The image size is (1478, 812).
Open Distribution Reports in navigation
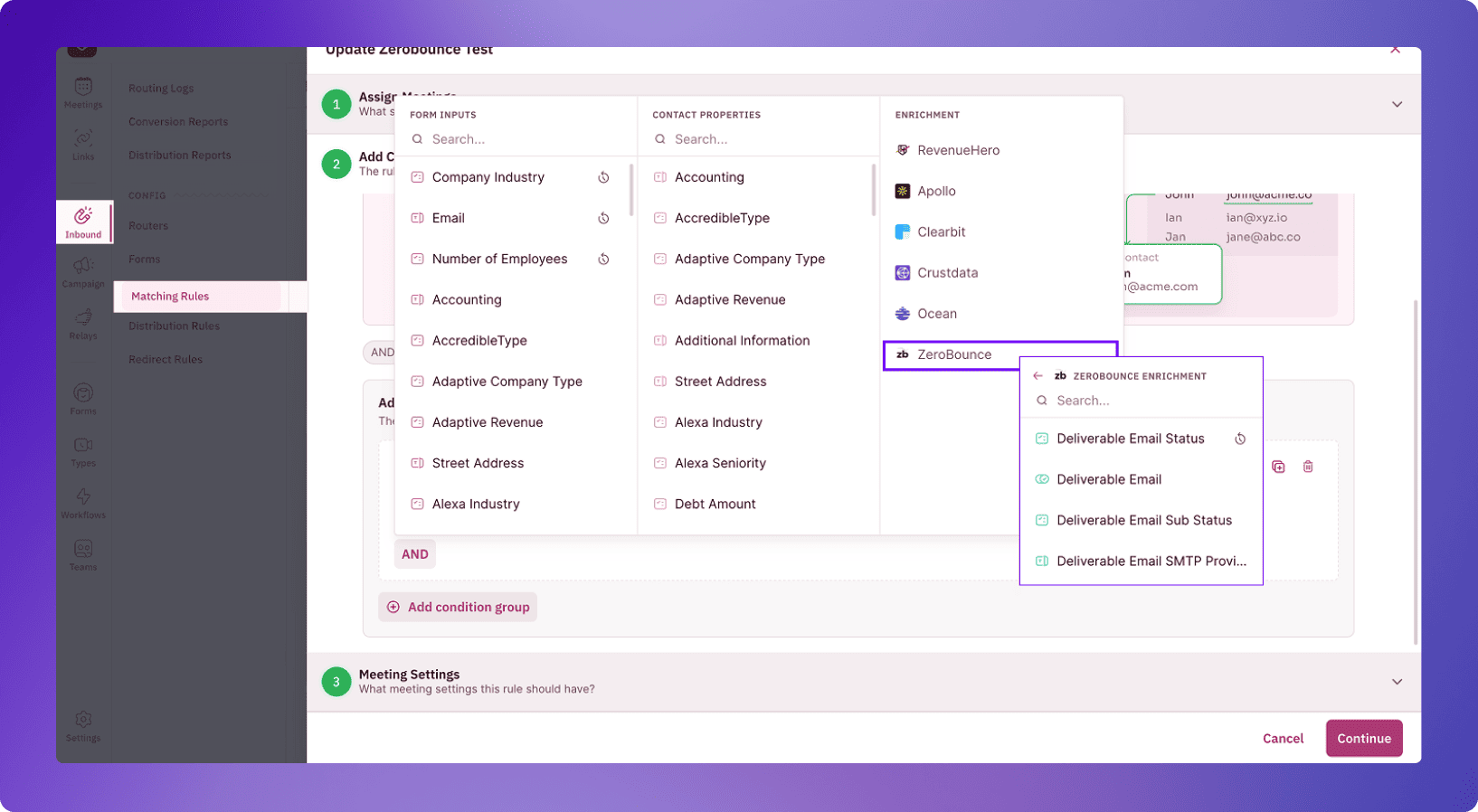click(180, 156)
